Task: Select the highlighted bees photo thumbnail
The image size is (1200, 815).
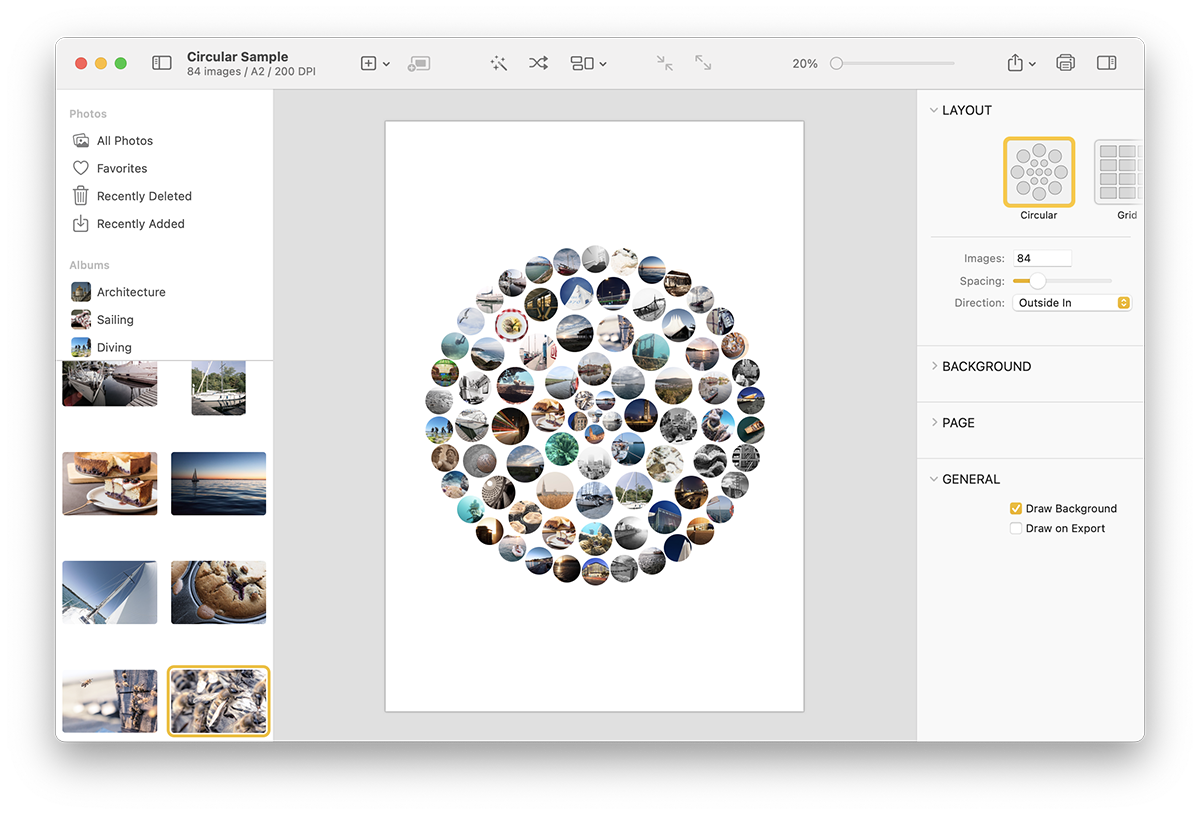Action: point(218,701)
